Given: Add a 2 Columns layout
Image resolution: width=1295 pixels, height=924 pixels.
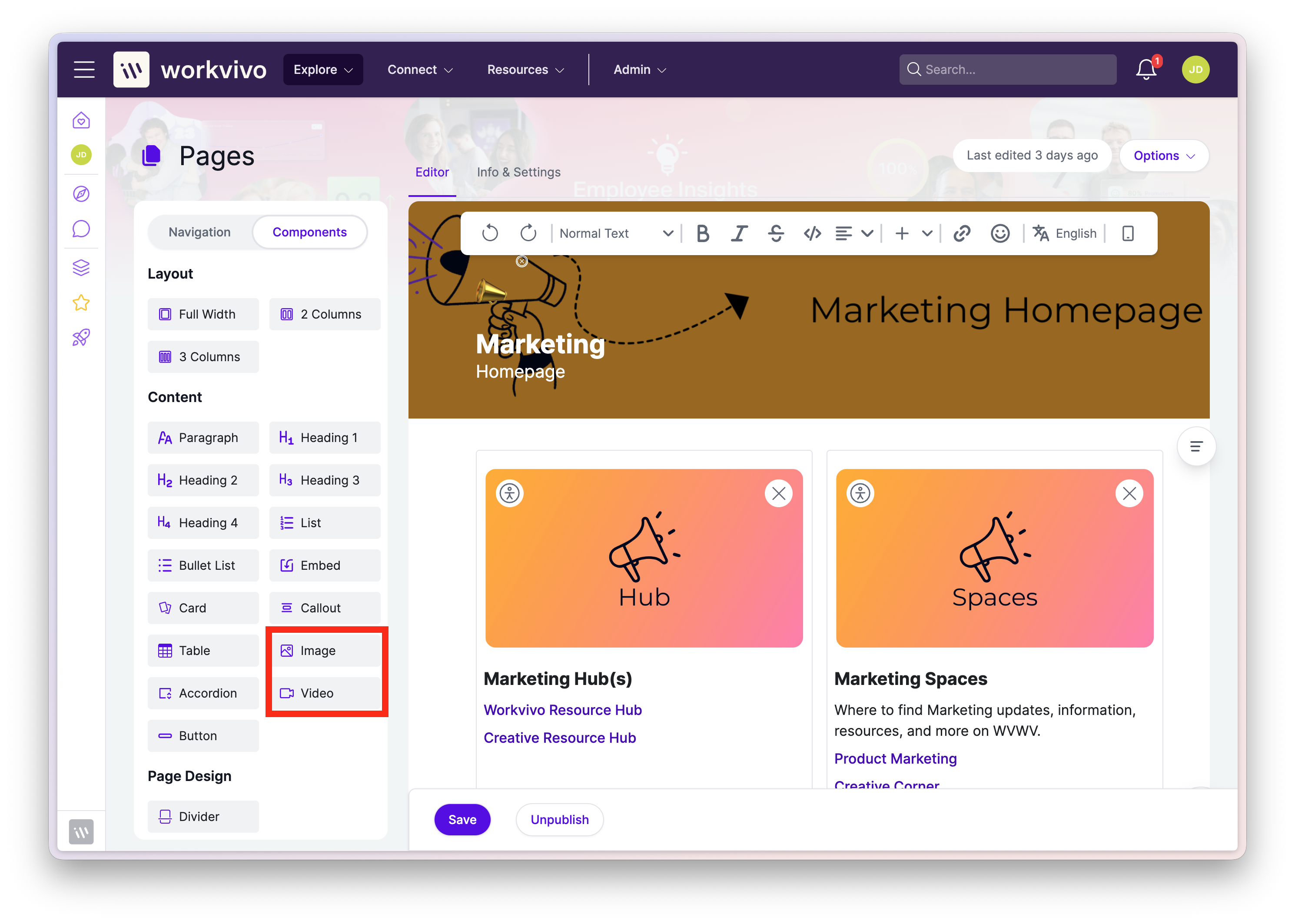Looking at the screenshot, I should (325, 314).
